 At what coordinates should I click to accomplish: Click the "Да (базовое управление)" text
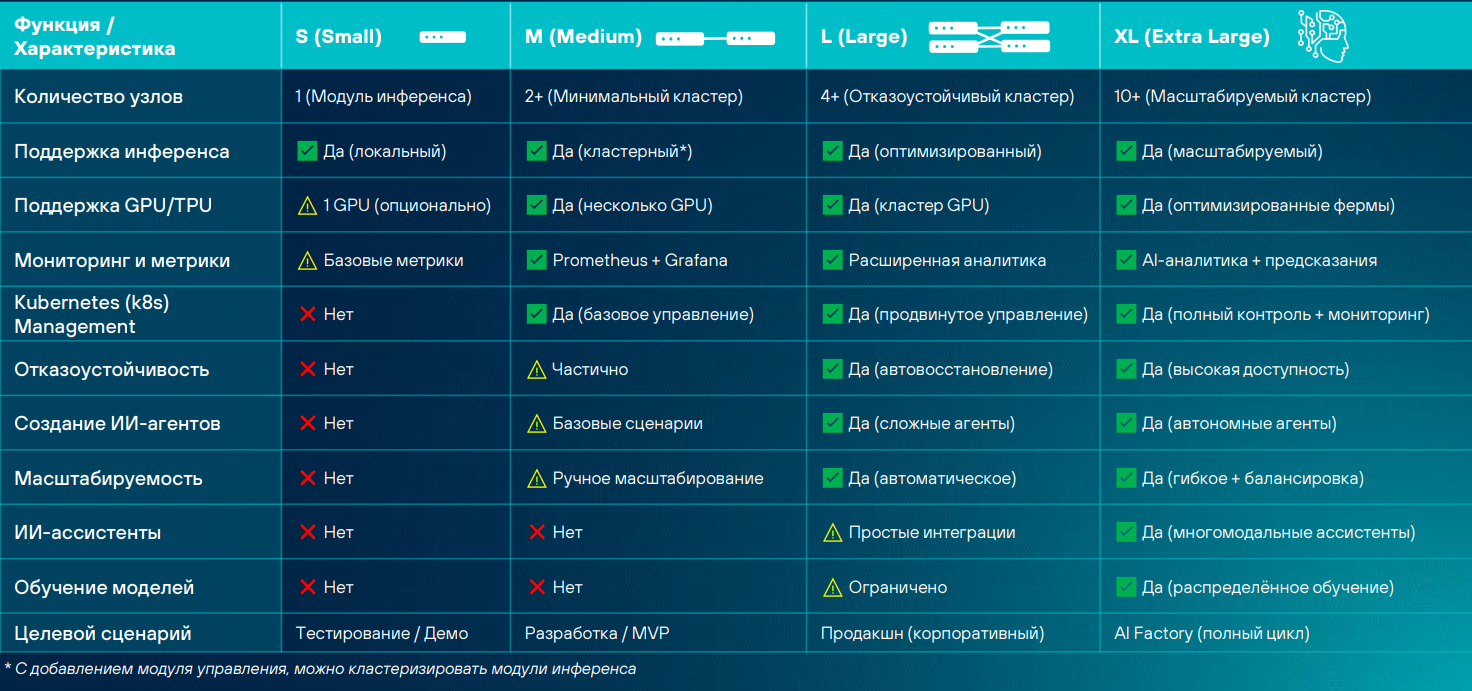pos(653,315)
